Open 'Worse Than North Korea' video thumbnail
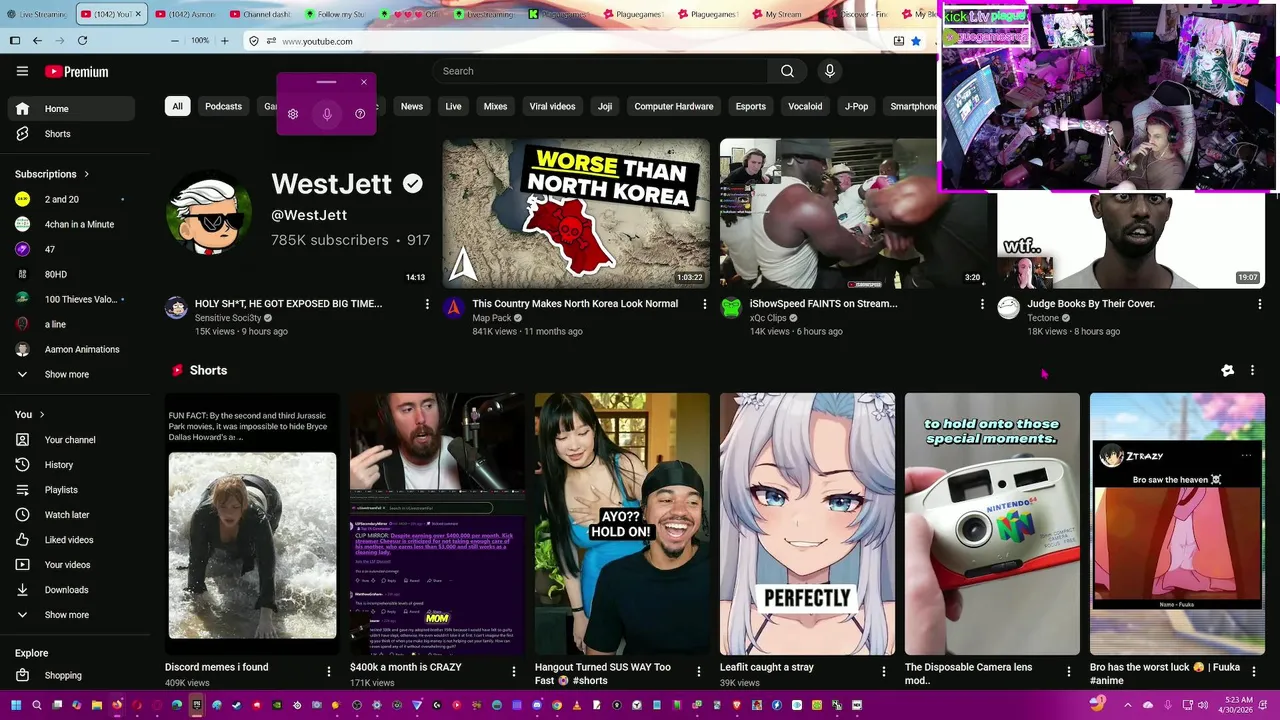Viewport: 1280px width, 720px height. pyautogui.click(x=576, y=213)
